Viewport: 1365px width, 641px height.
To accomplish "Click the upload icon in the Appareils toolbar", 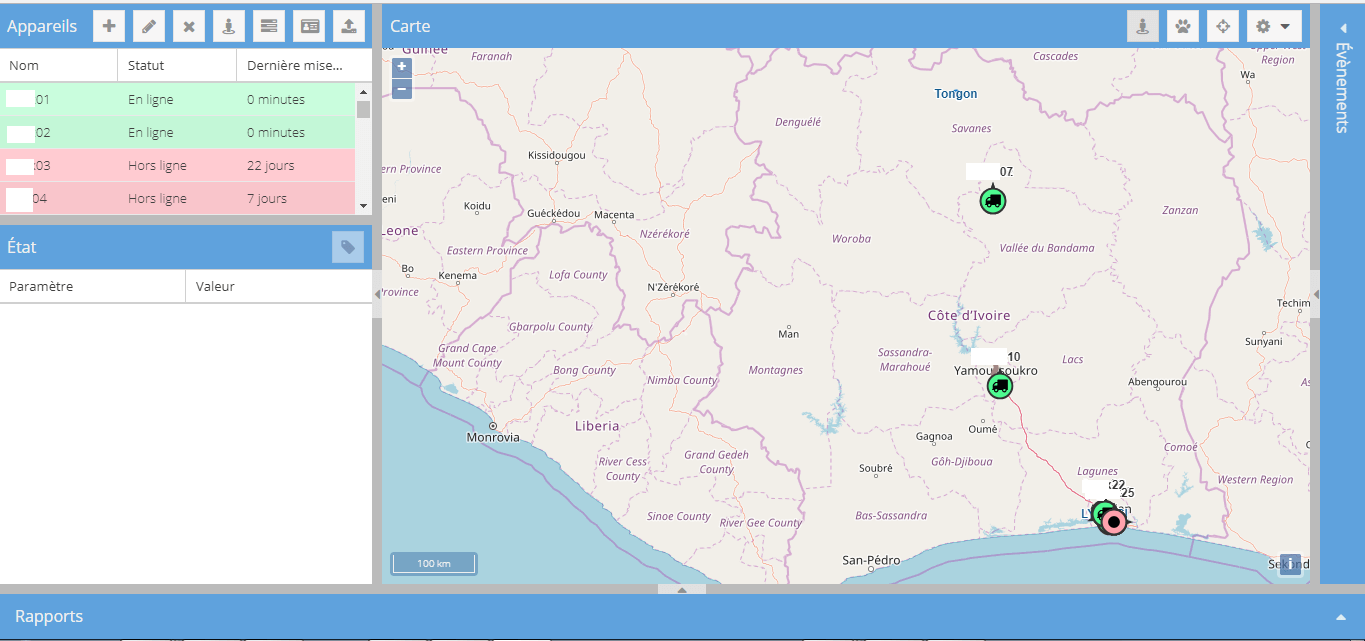I will 349,26.
